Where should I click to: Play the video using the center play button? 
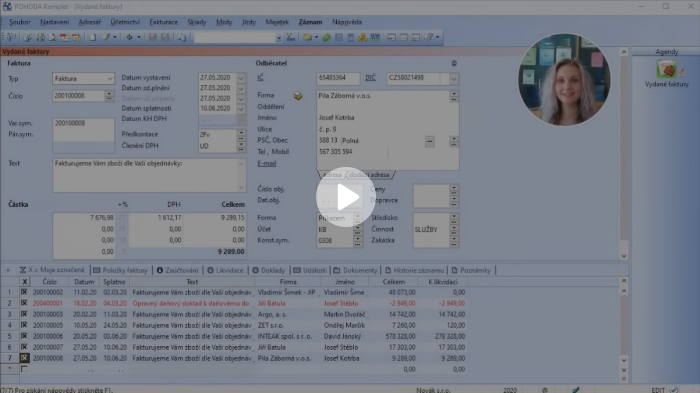click(x=346, y=197)
